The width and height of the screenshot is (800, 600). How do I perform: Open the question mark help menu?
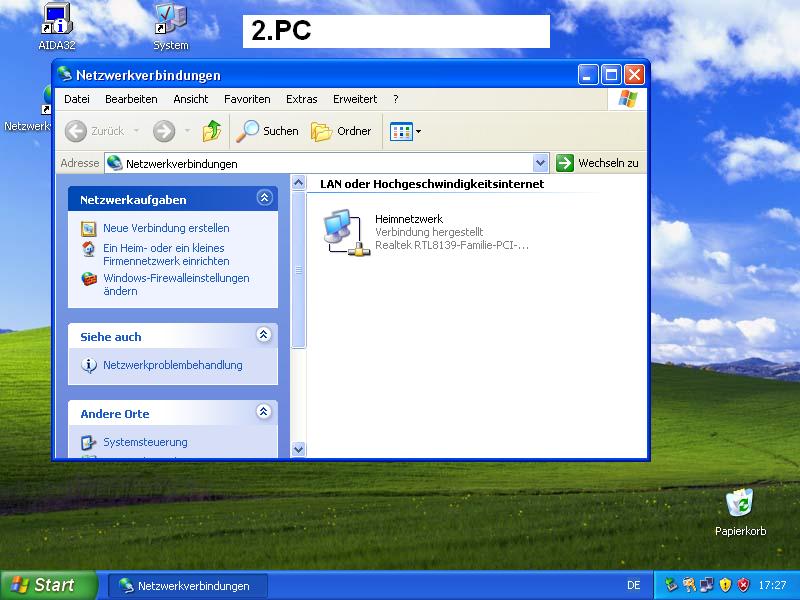coord(395,99)
